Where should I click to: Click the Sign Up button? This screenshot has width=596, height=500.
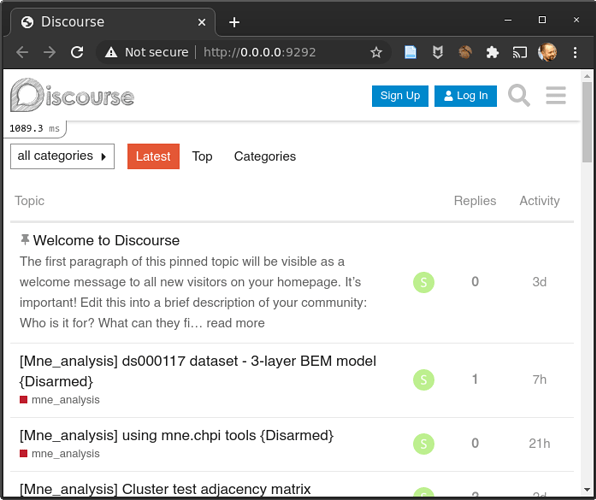(x=400, y=96)
